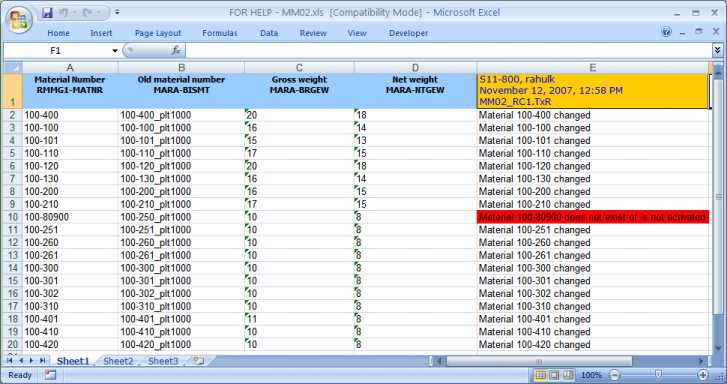727x384 pixels.
Task: Switch to the Sheet2 worksheet tab
Action: pyautogui.click(x=118, y=361)
